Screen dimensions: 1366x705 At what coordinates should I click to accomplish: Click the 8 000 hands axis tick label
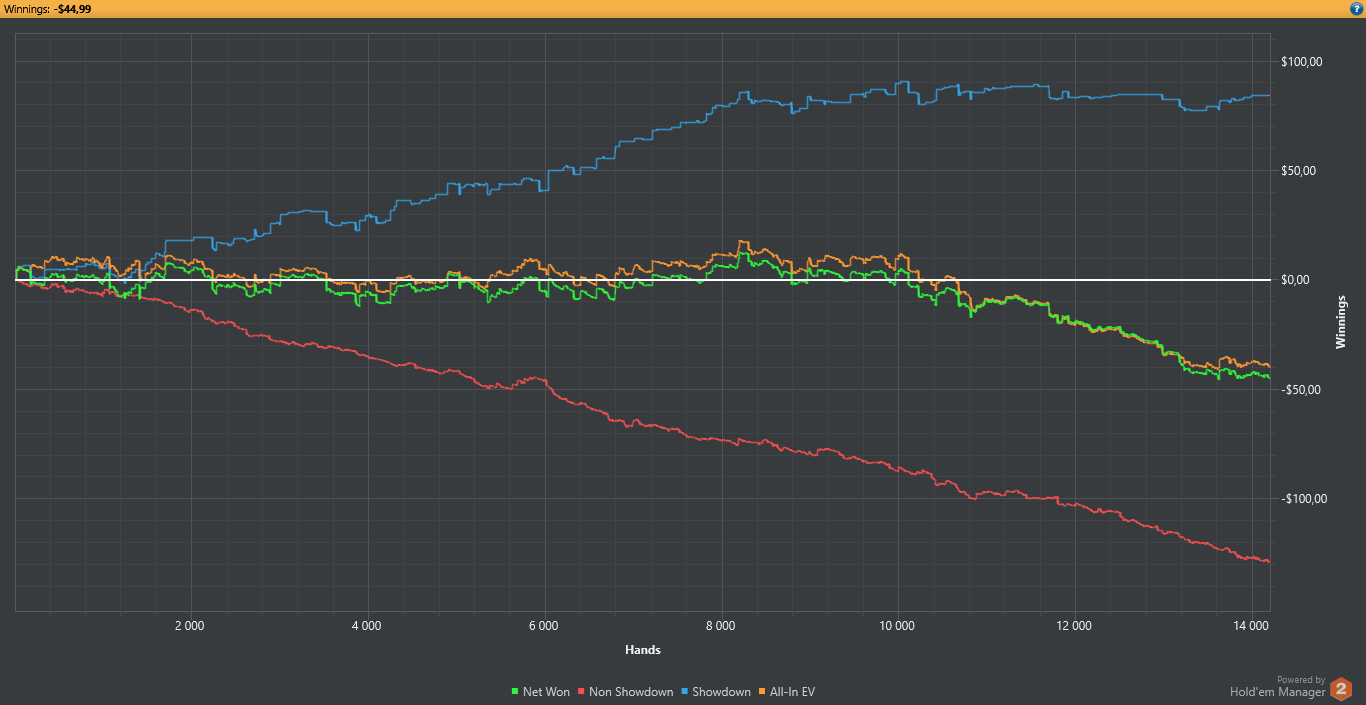pos(720,626)
